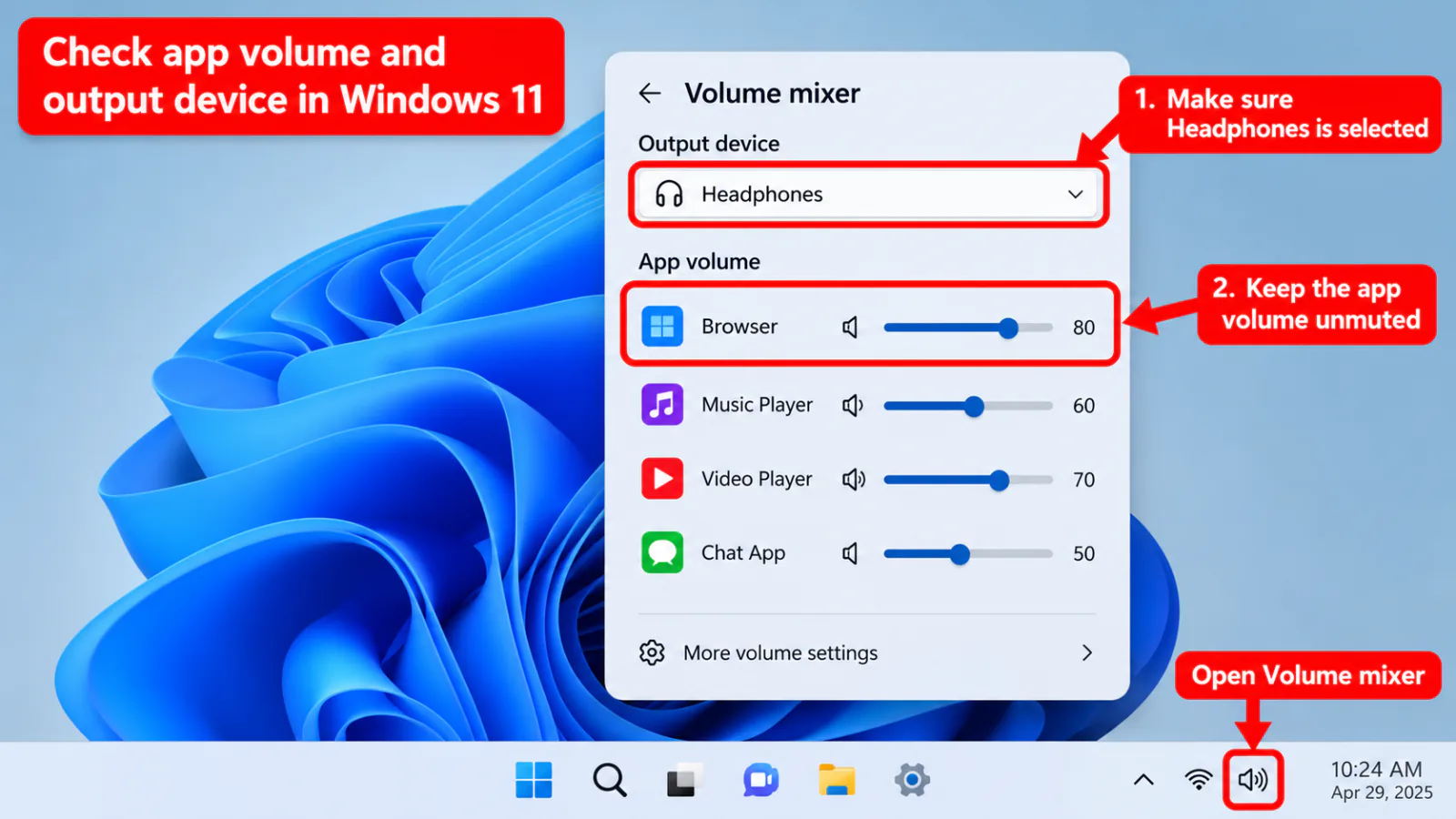
Task: Launch the video chat app from taskbar
Action: coord(760,780)
